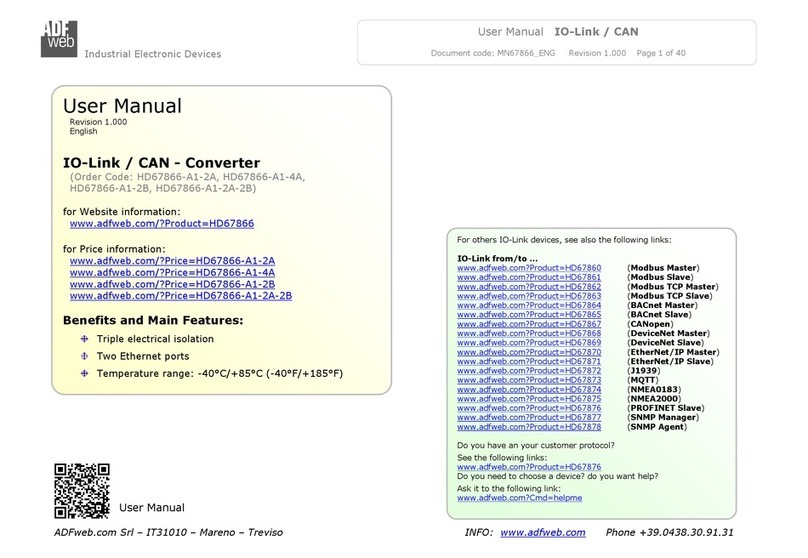Image resolution: width=808 pixels, height=558 pixels.
Task: Open the HD67867 CANopen link
Action: pos(529,324)
